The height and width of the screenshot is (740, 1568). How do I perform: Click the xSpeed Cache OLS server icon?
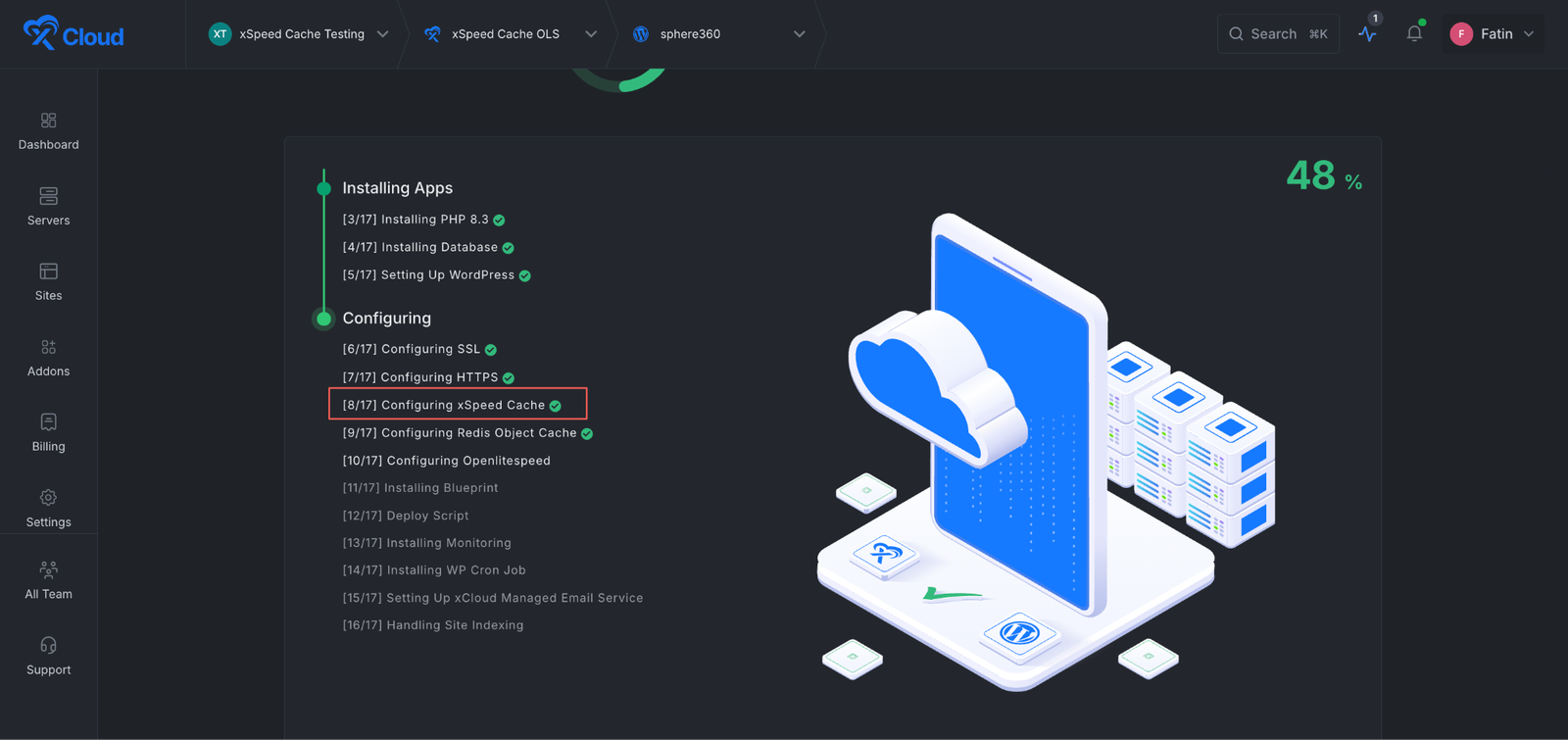(x=432, y=34)
